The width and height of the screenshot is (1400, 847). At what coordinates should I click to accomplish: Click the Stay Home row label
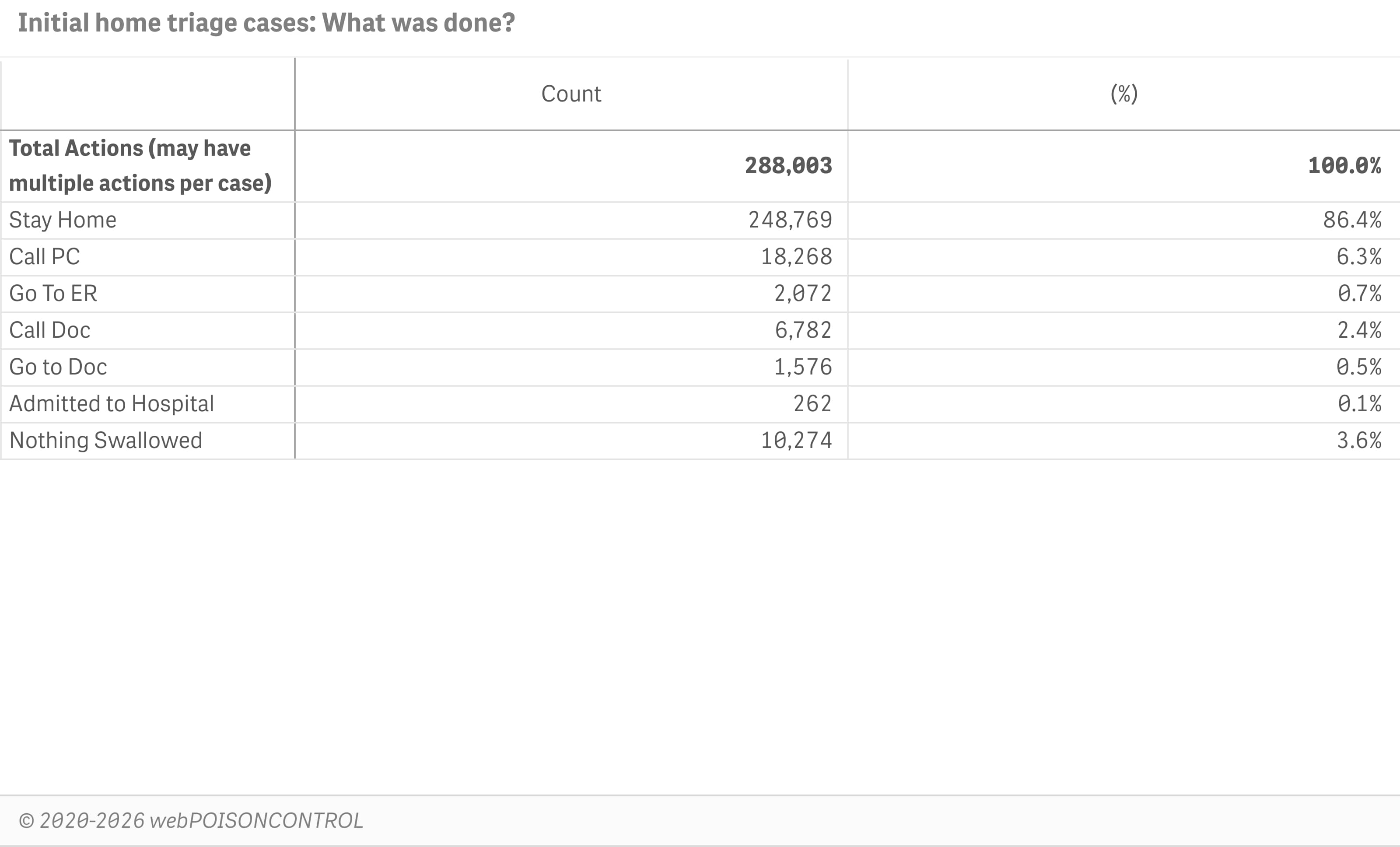tap(63, 220)
